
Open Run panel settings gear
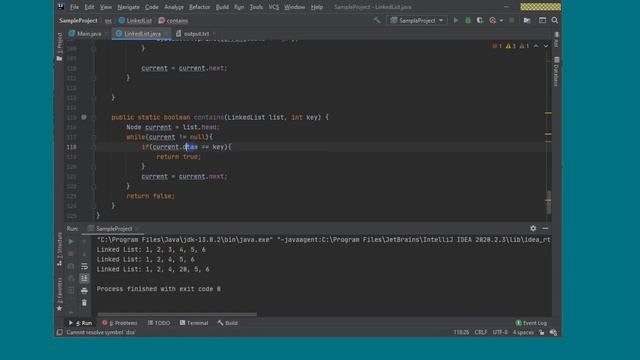pos(533,229)
